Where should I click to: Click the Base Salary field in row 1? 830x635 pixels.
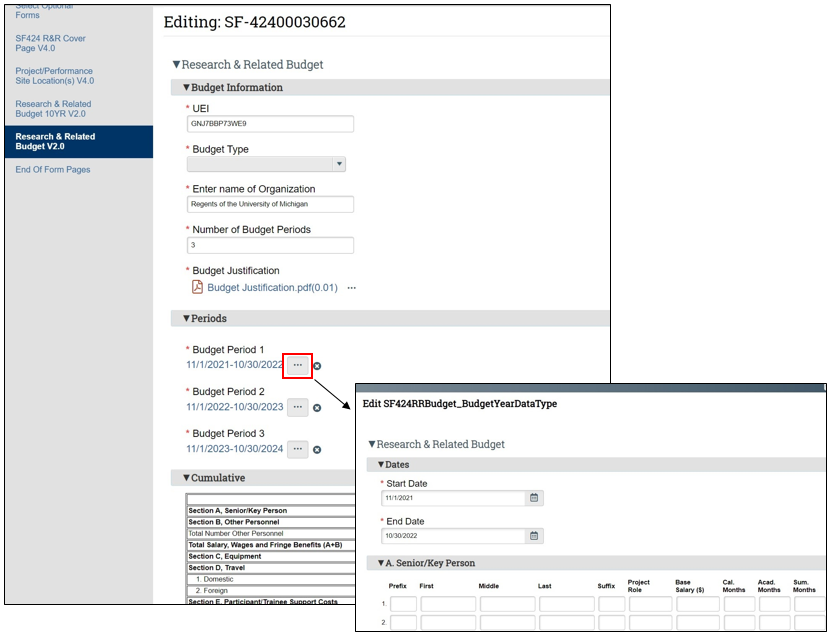[x=698, y=604]
